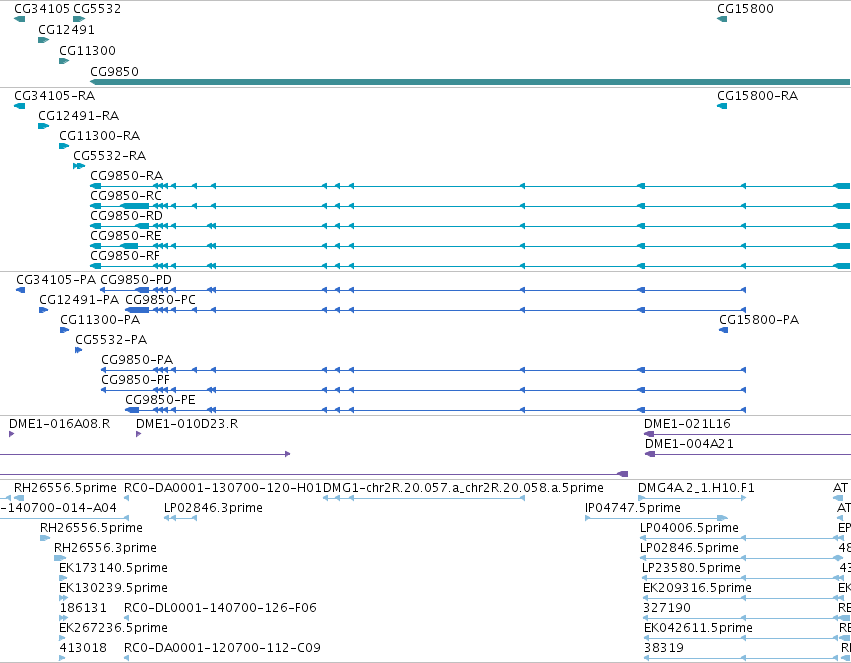Open the LP04006.5prime EST label
851x663 pixels.
pyautogui.click(x=689, y=528)
